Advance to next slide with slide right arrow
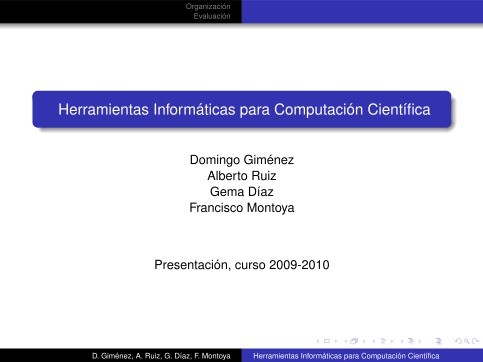 click(x=336, y=341)
